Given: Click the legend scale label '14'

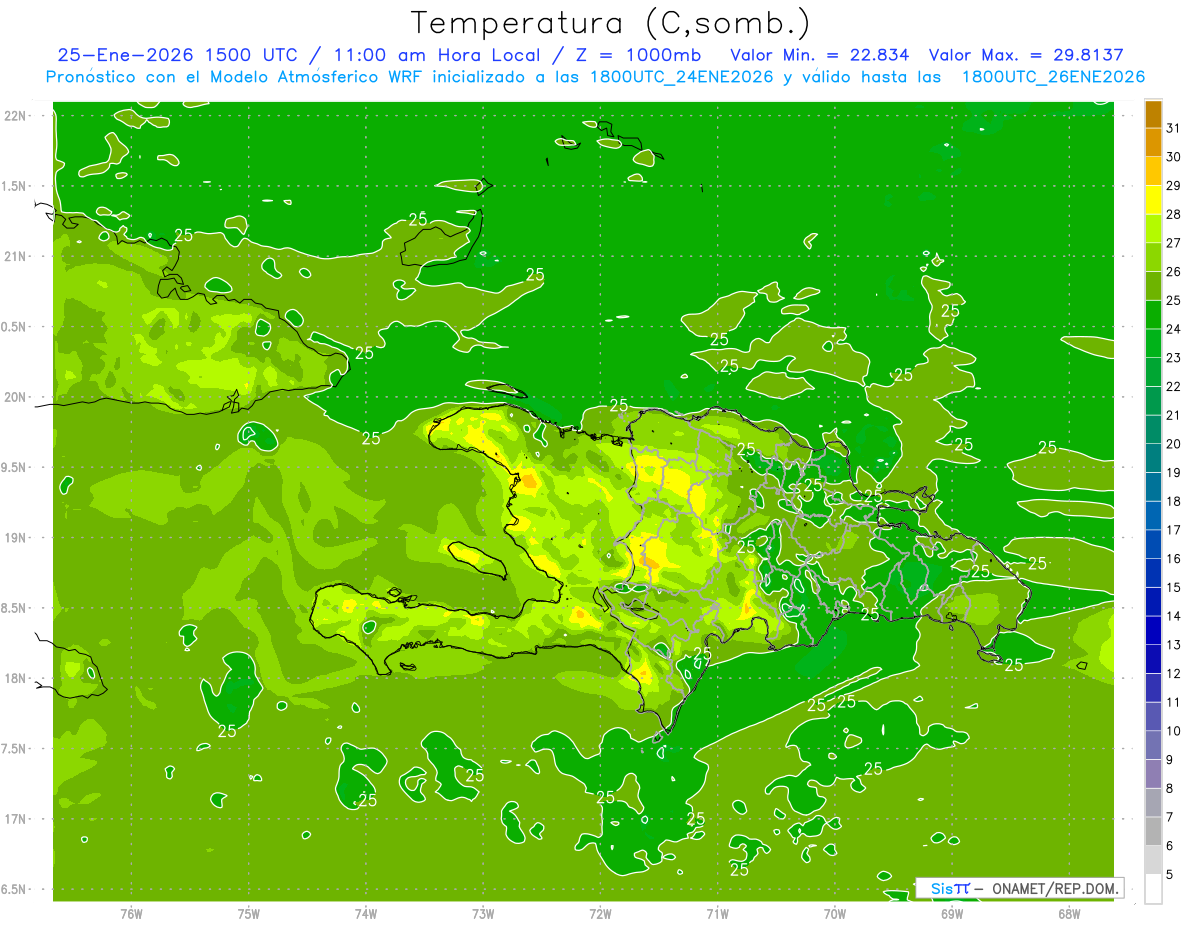Looking at the screenshot, I should (1173, 616).
